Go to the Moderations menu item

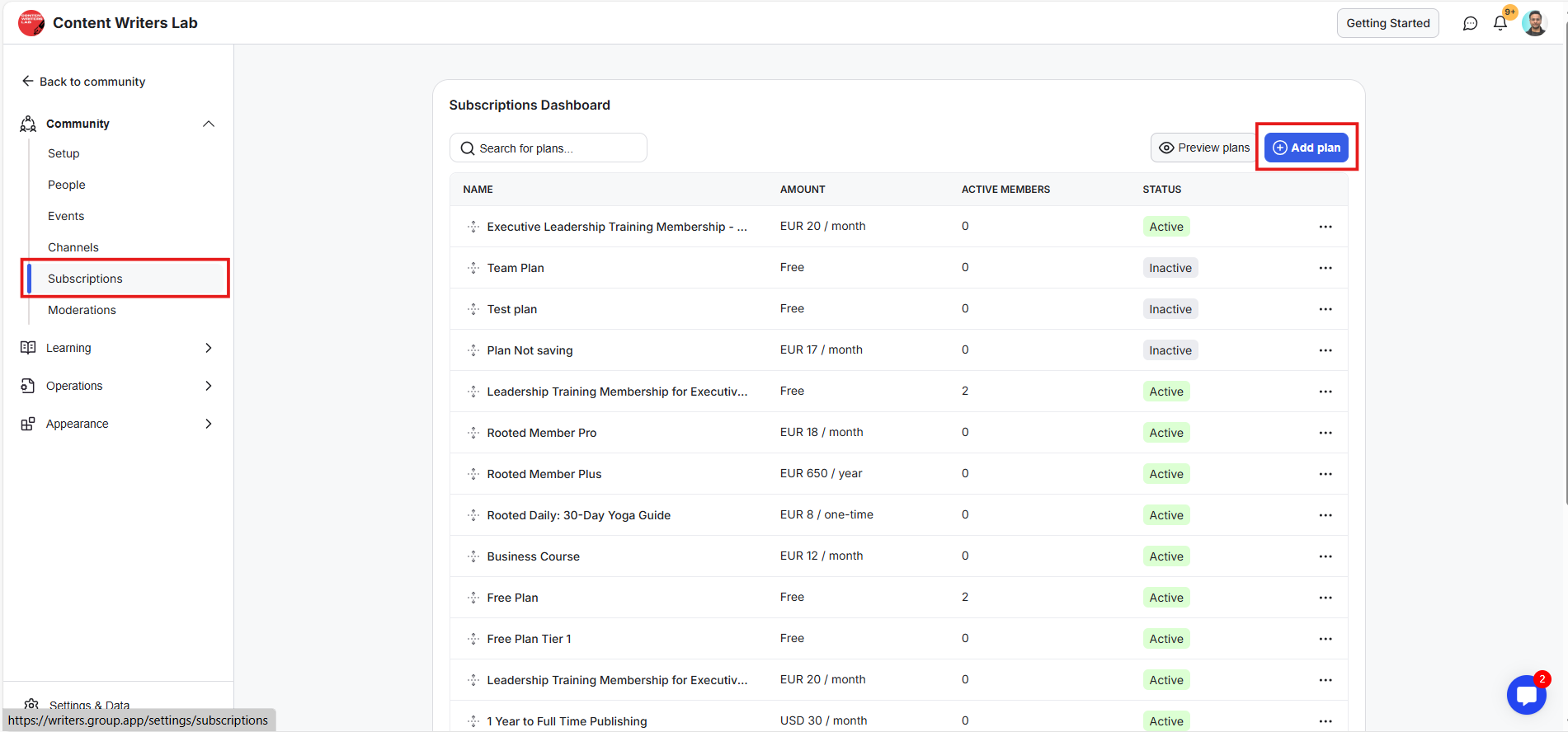pos(82,310)
